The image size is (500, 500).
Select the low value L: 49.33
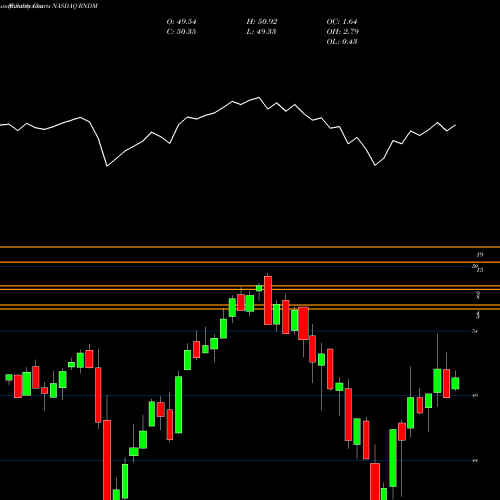click(x=261, y=32)
